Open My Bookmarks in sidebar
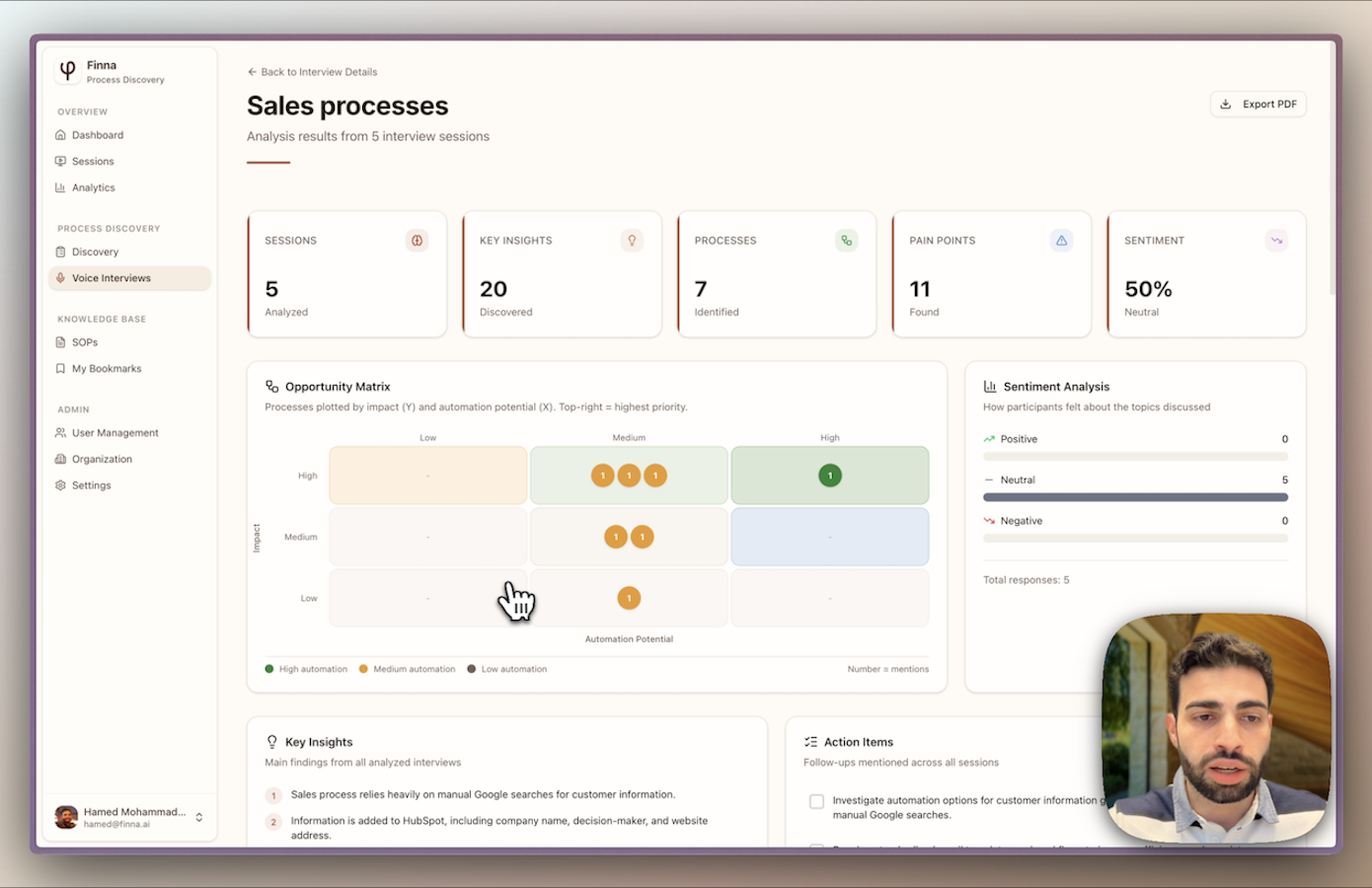 (x=106, y=369)
